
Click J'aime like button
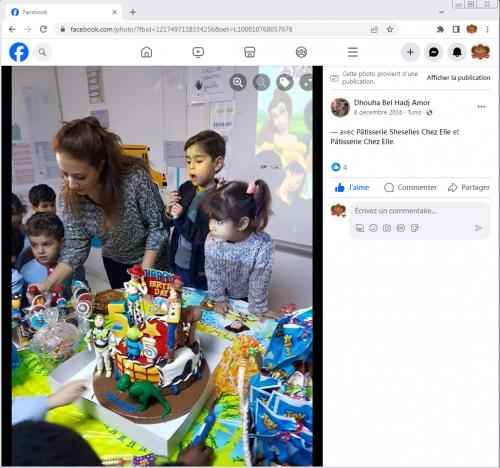(352, 187)
